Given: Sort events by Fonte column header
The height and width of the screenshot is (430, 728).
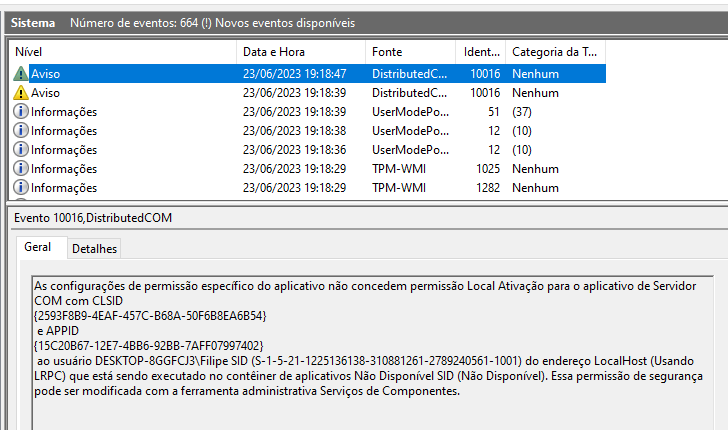Looking at the screenshot, I should tap(410, 52).
